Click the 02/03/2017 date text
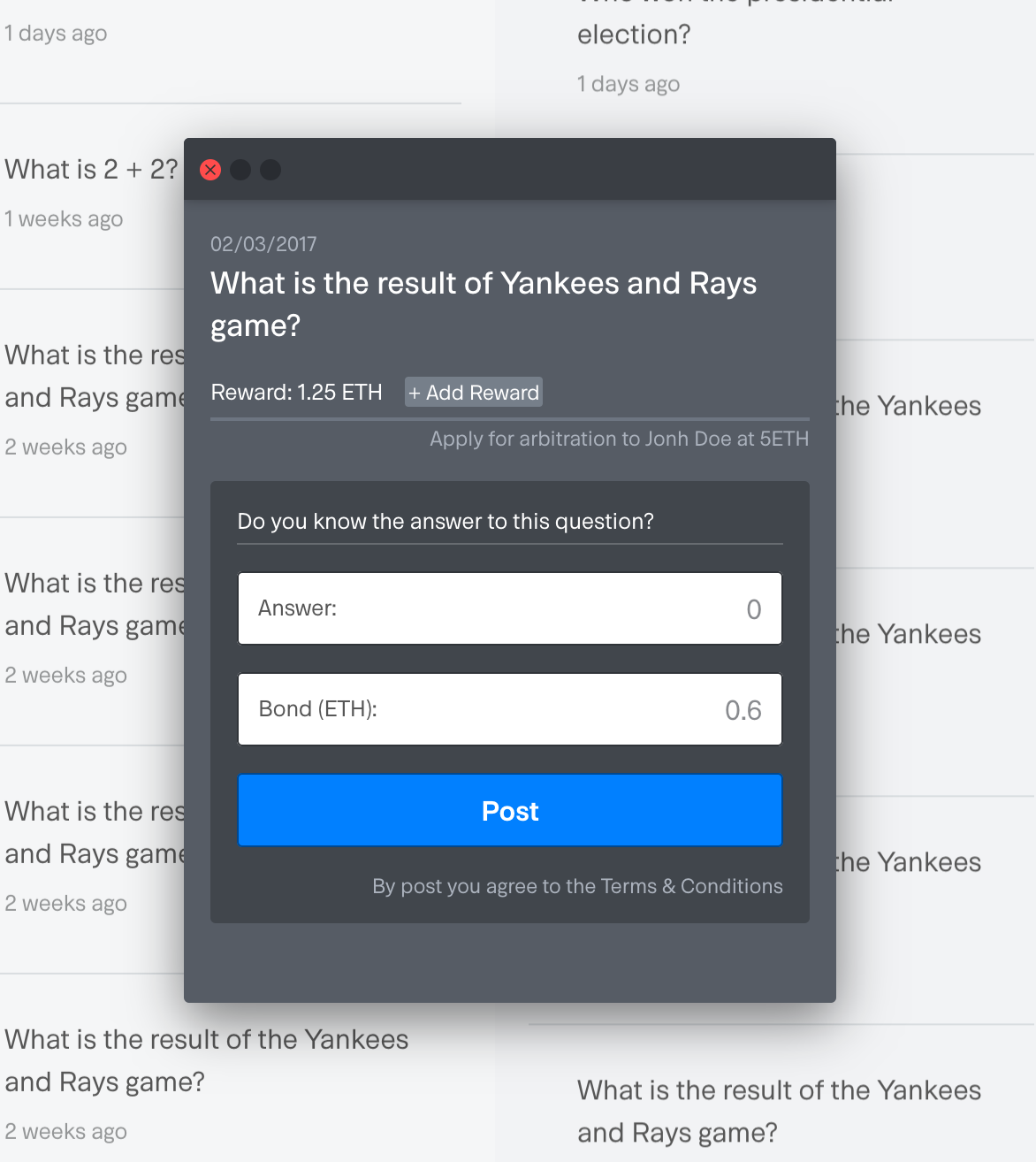1036x1162 pixels. [263, 244]
